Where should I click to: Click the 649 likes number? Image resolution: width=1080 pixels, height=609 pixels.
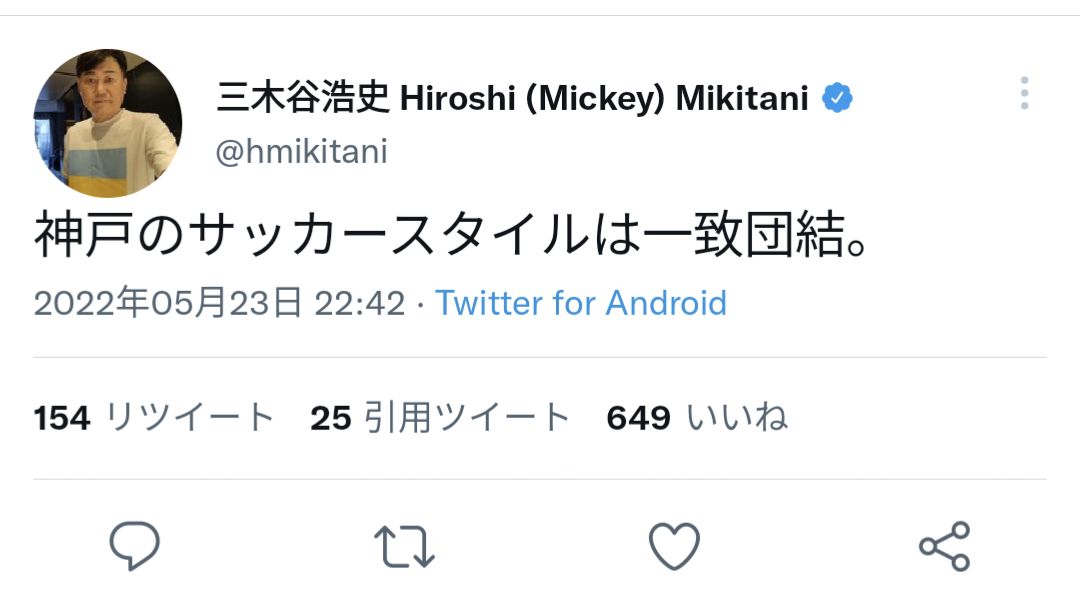tap(638, 418)
